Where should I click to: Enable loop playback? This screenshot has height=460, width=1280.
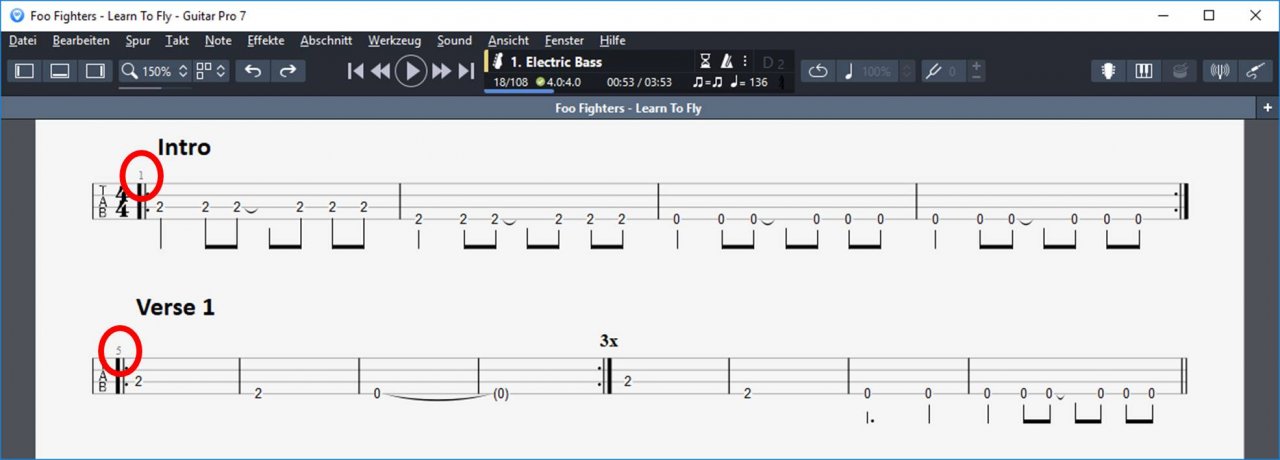[818, 71]
